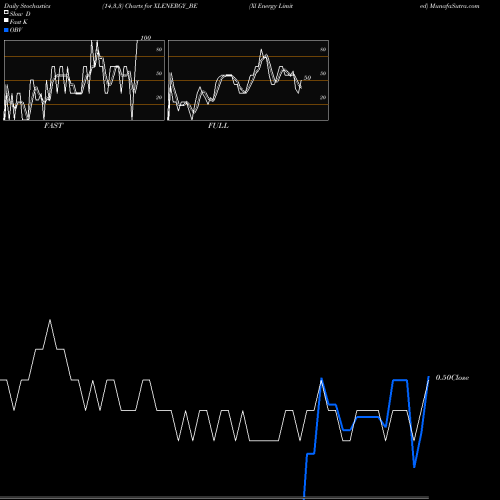
Task: Click the '0.50Close' price label
Action: (452, 378)
